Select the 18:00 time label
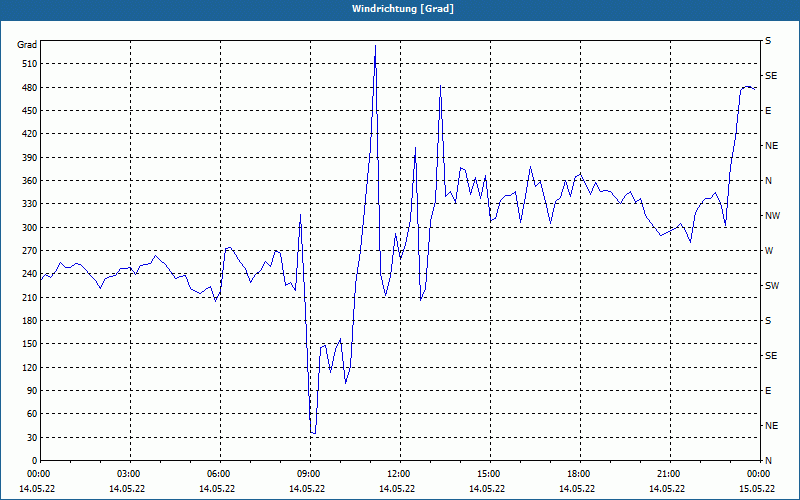Image resolution: width=800 pixels, height=500 pixels. [x=580, y=473]
